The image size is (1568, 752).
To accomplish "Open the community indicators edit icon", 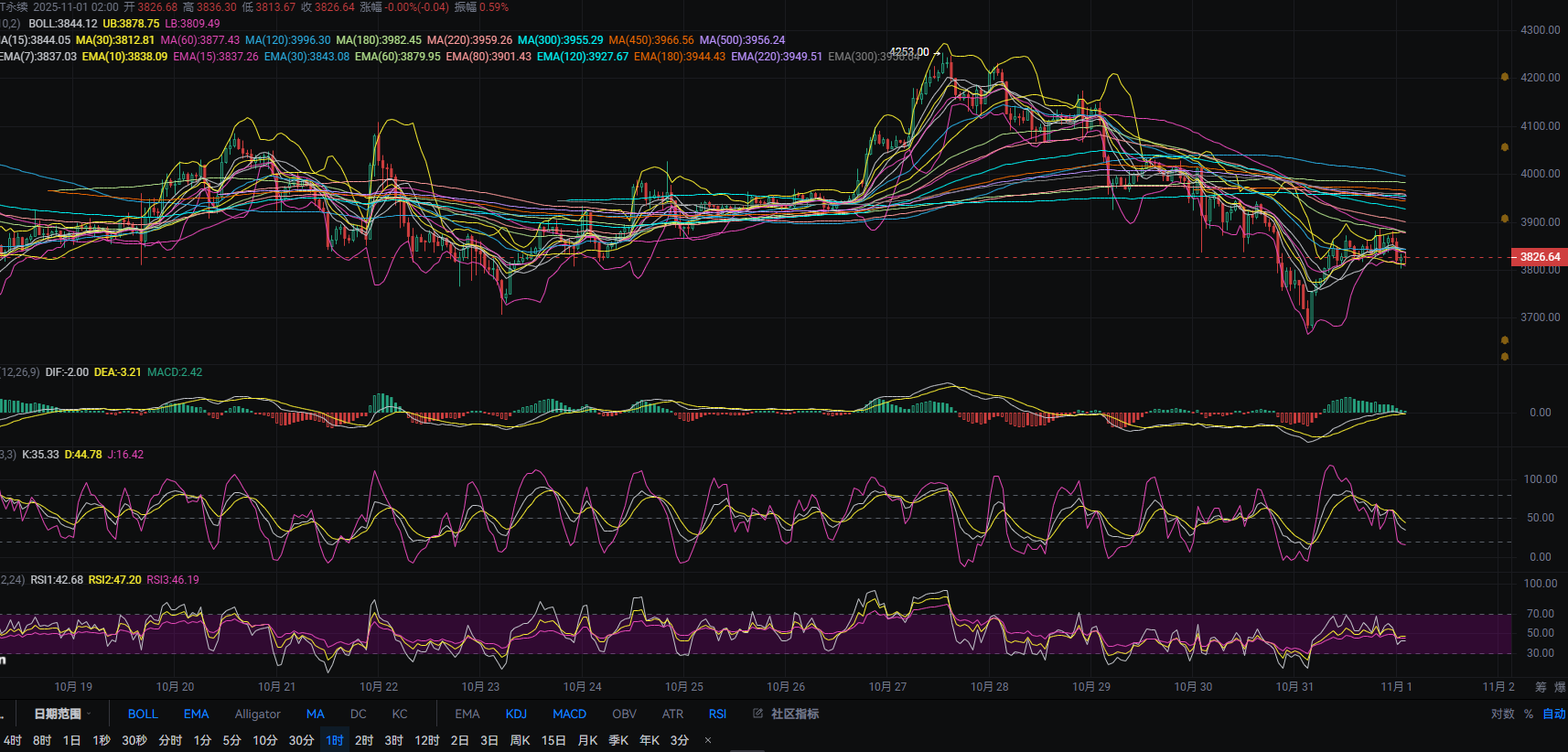I will tap(757, 714).
